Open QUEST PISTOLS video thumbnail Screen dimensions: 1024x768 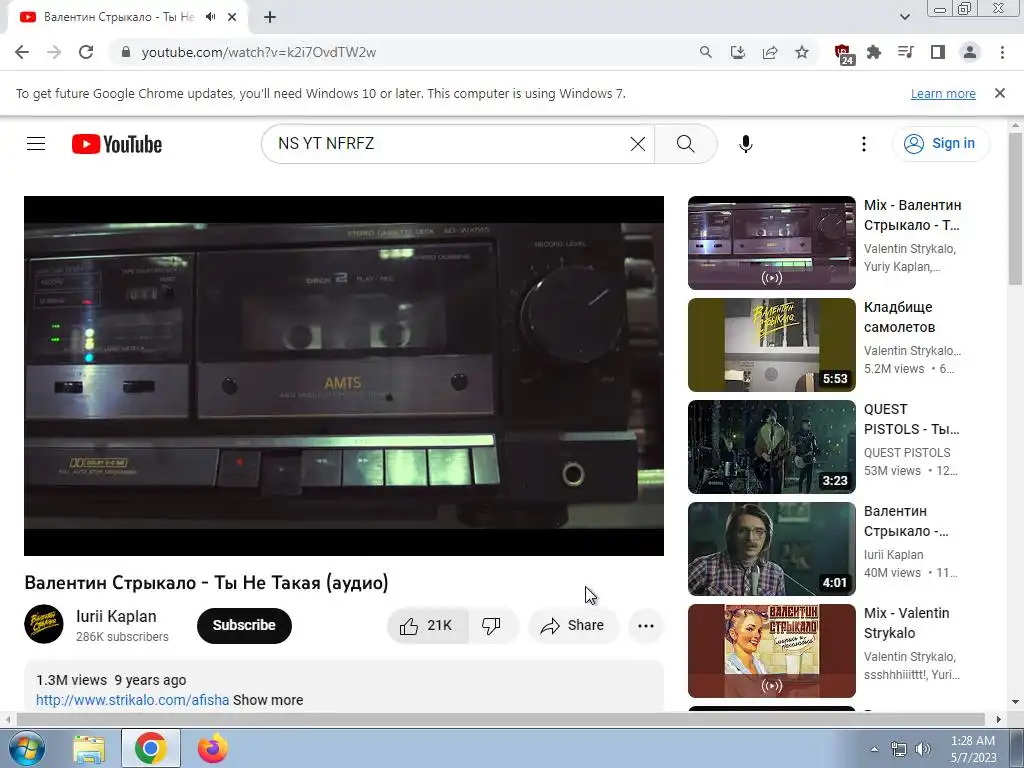coord(771,447)
